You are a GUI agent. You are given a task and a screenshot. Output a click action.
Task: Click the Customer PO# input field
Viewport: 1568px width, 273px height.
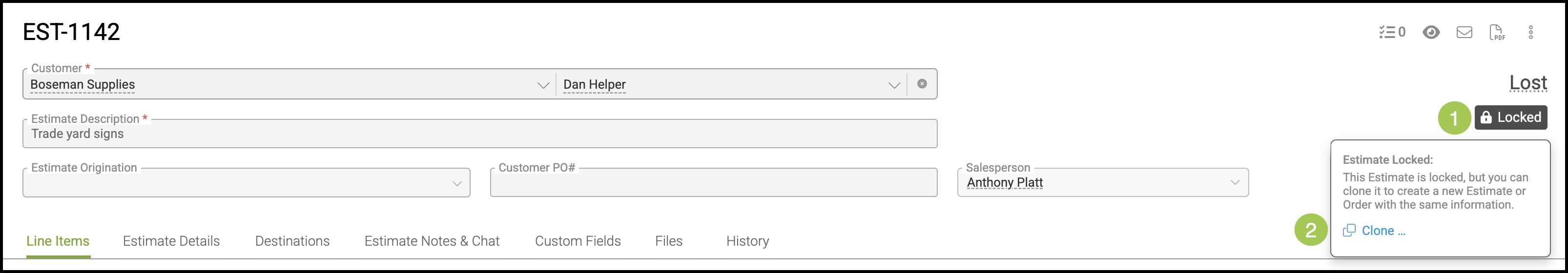pos(713,182)
